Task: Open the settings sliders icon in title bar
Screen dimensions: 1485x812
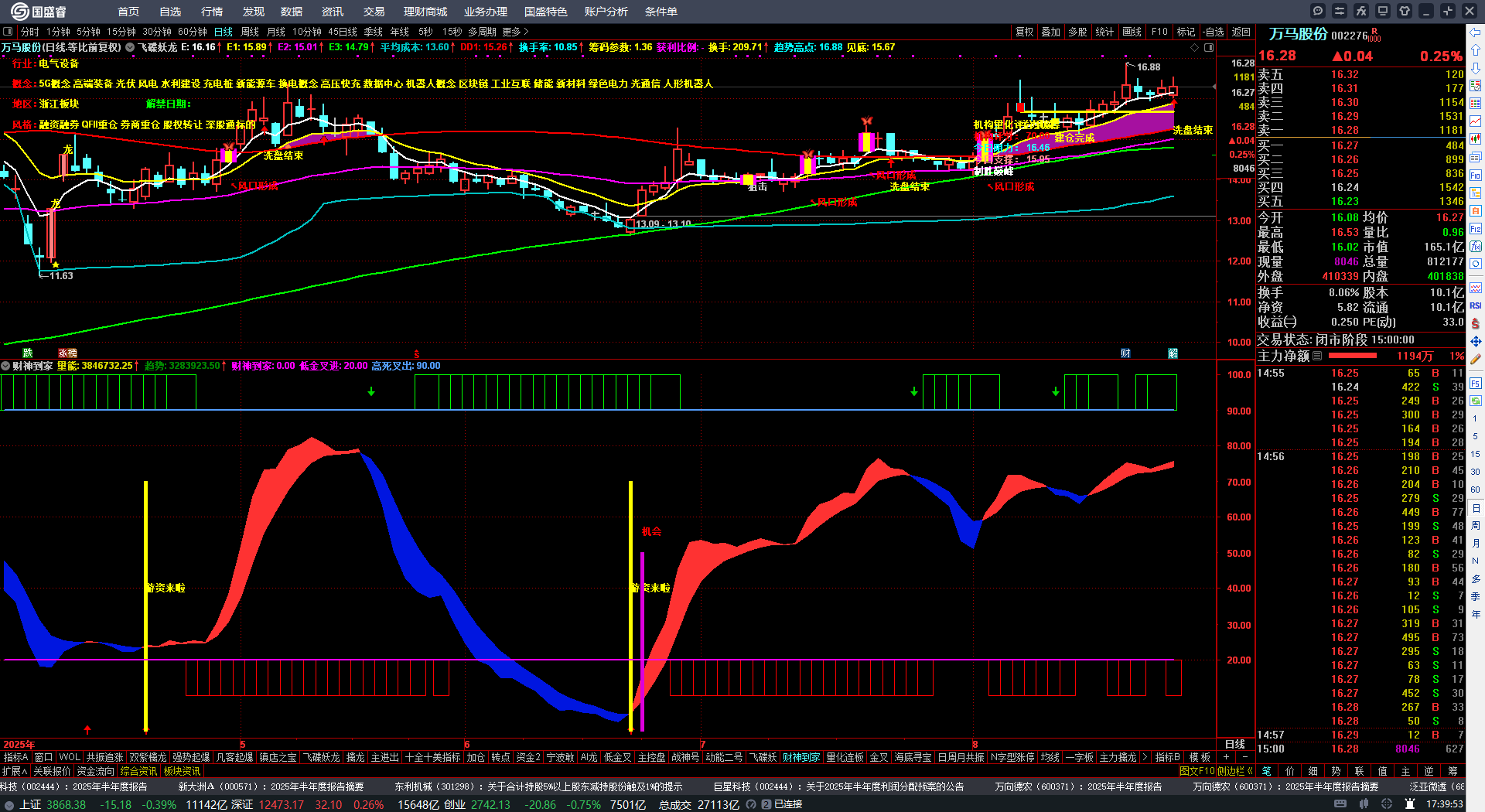Action: coord(1340,11)
